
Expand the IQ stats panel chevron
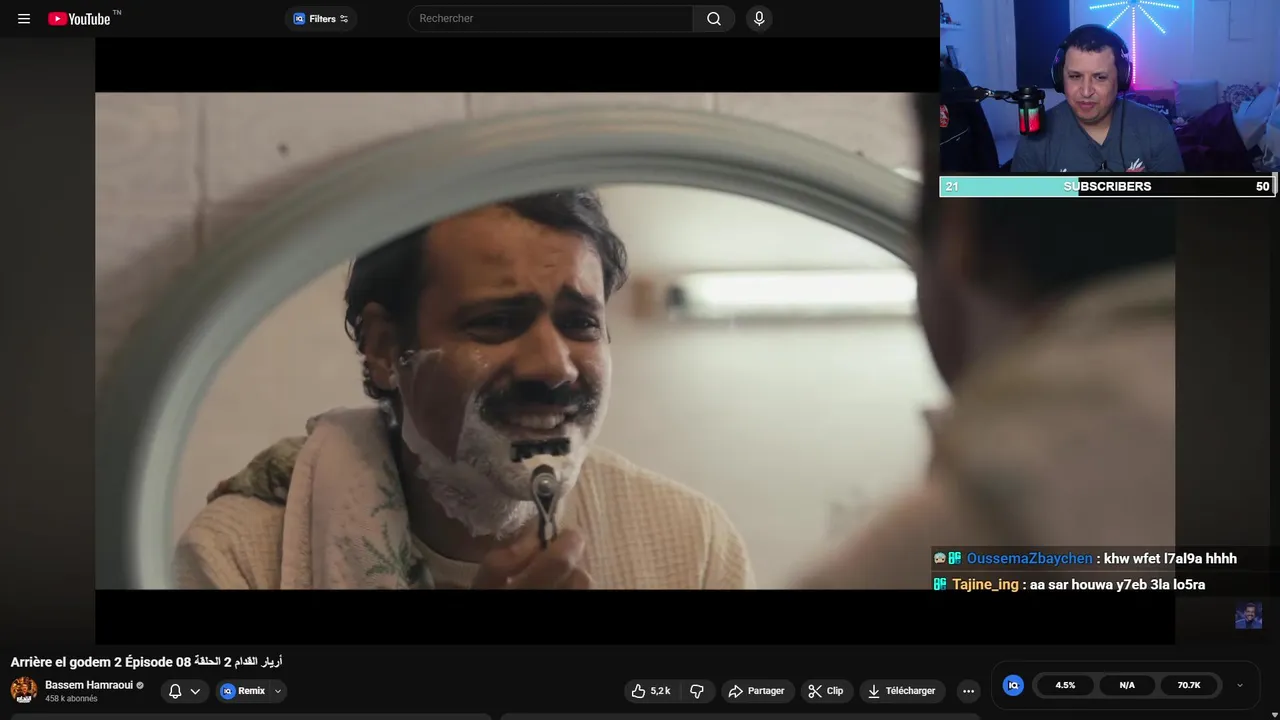pos(1240,685)
